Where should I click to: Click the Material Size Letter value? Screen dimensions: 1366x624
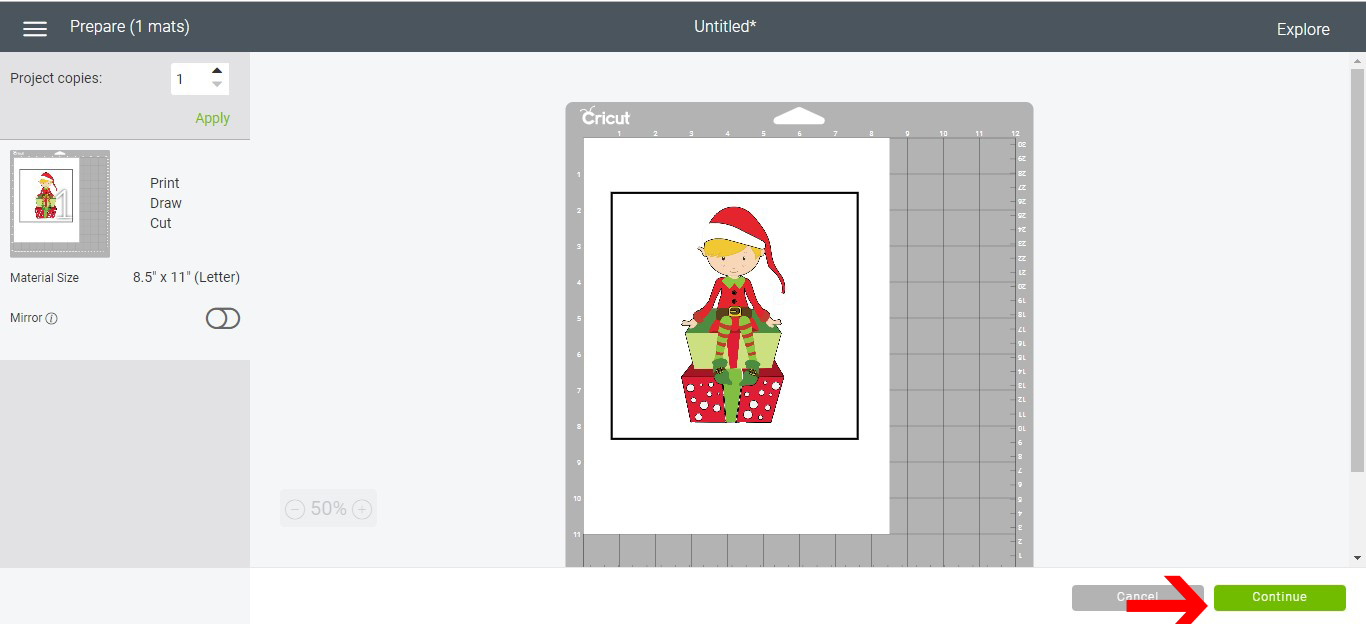point(186,278)
